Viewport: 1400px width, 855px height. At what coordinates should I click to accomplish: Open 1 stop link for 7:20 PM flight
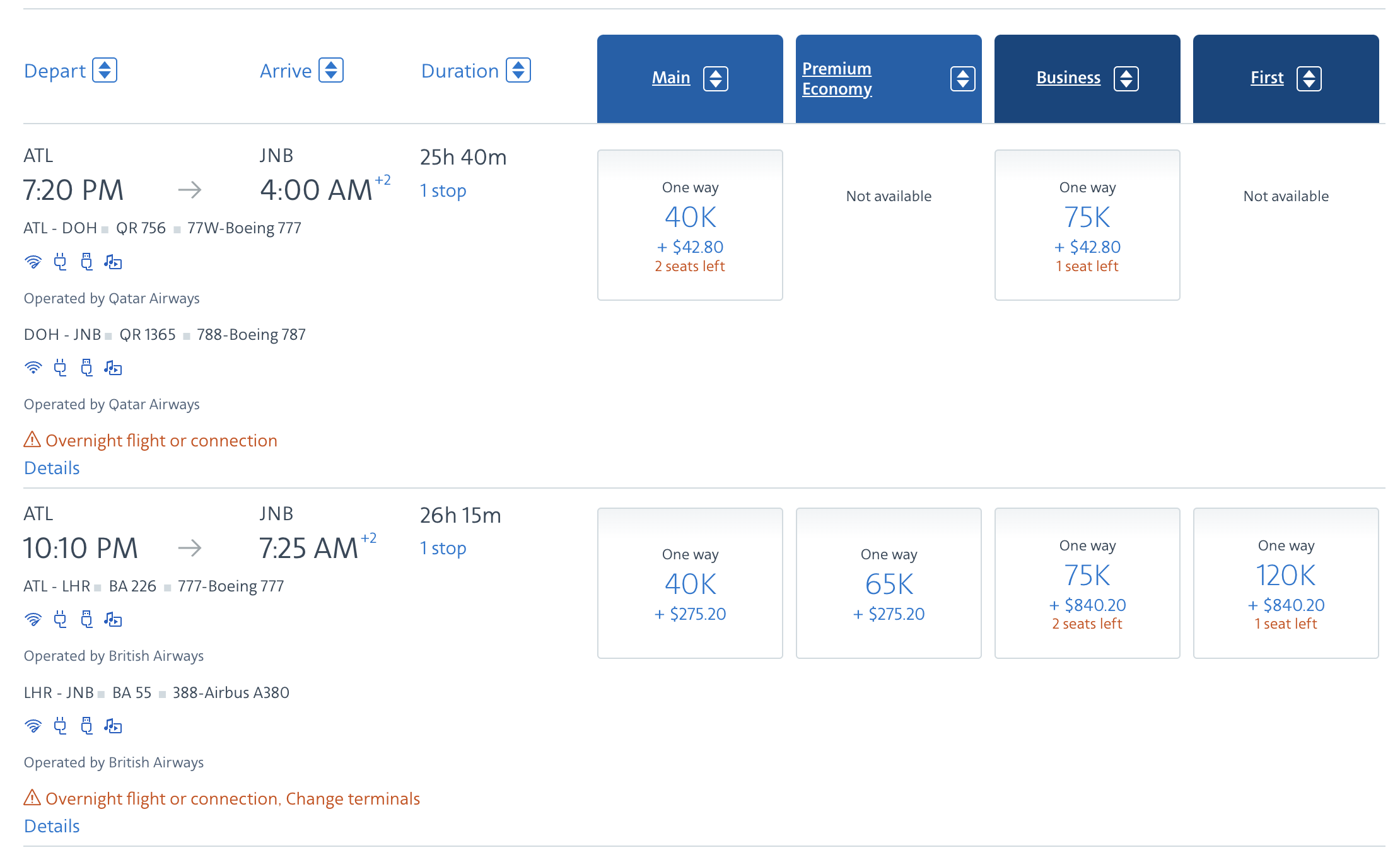click(443, 190)
